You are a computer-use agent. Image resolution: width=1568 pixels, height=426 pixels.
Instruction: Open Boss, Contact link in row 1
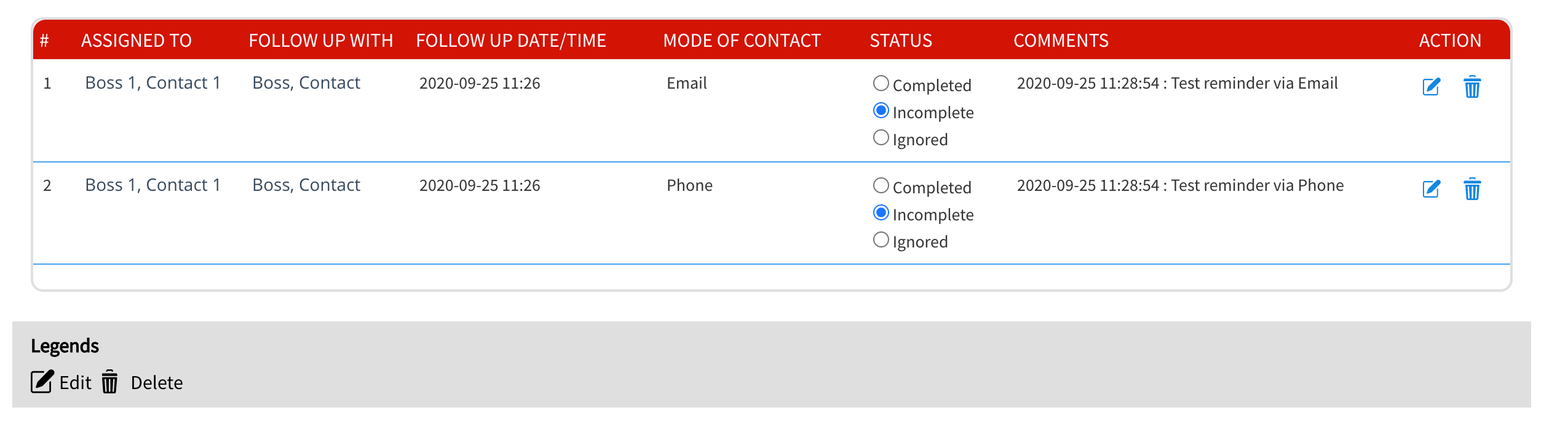click(x=306, y=83)
